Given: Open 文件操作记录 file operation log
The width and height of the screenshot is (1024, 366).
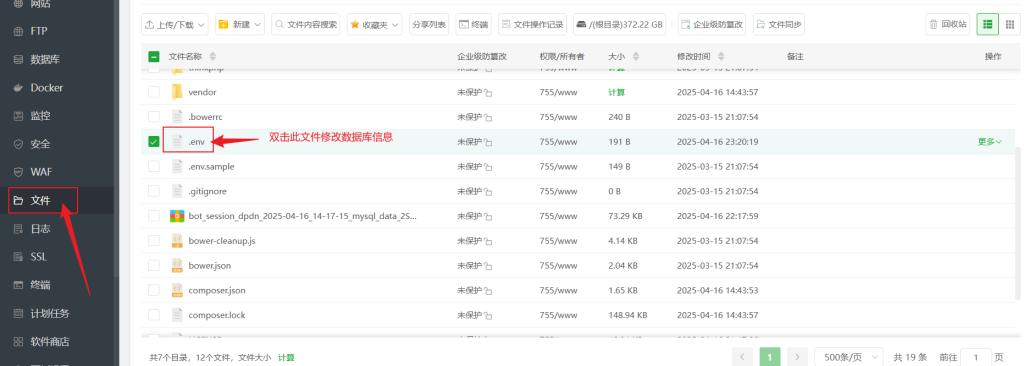Looking at the screenshot, I should pos(532,25).
